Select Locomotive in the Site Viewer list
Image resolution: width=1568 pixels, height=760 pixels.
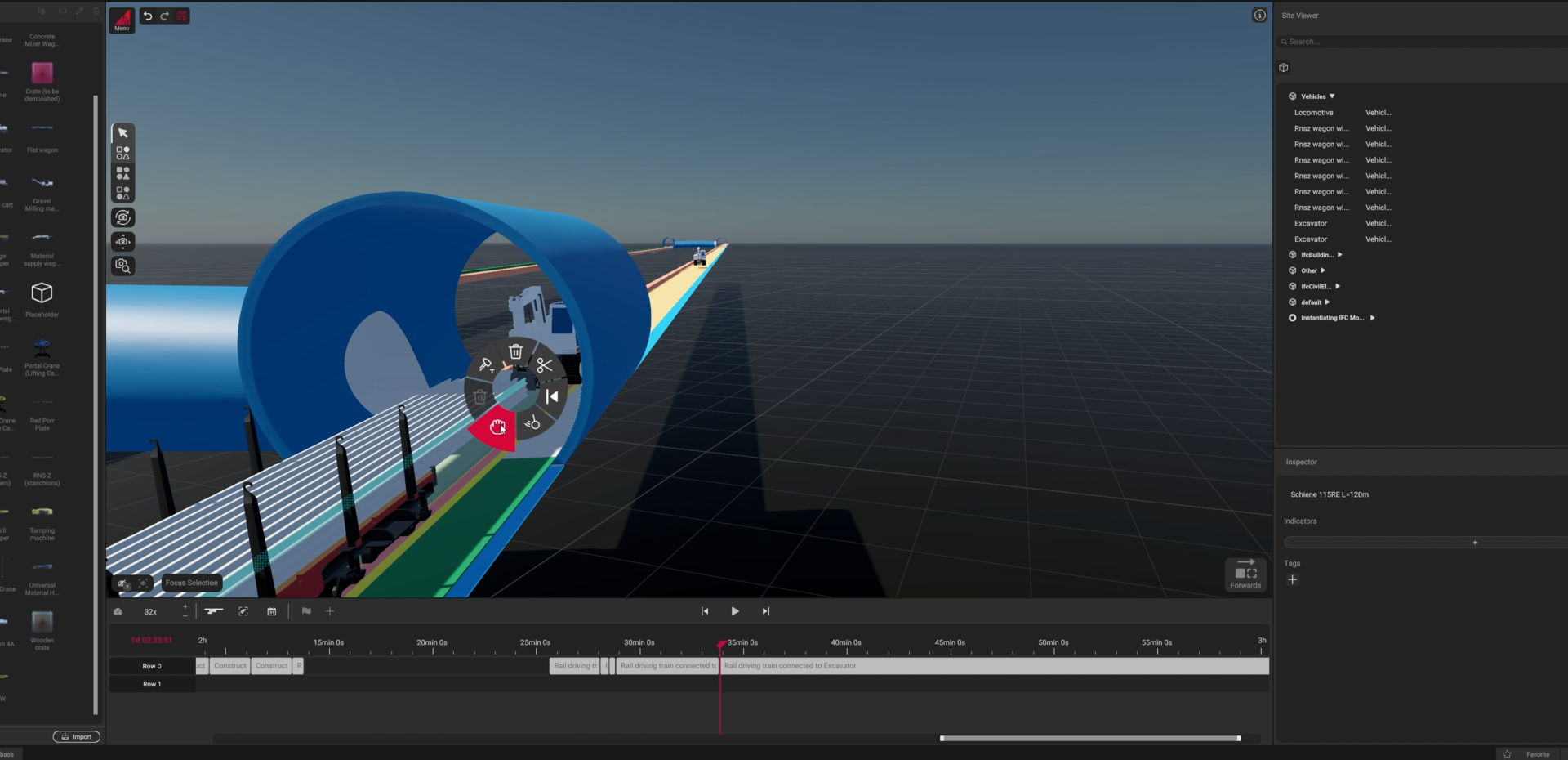[x=1313, y=113]
